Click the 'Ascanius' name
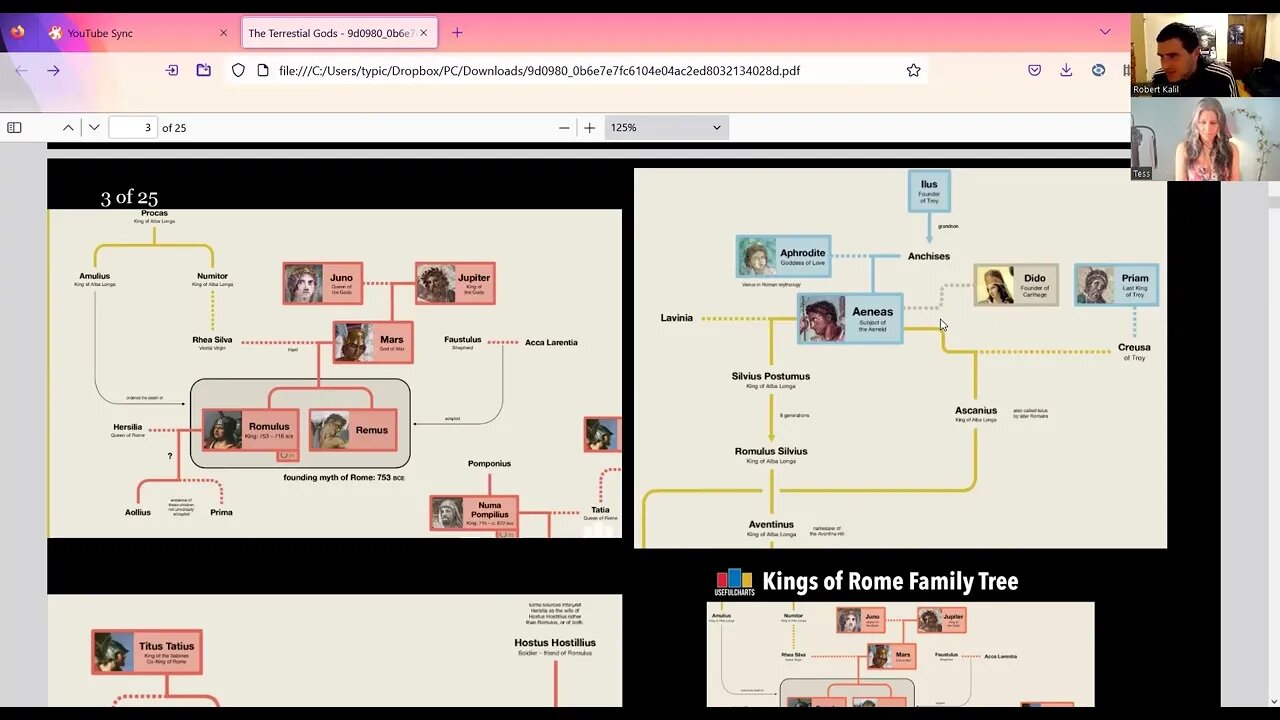This screenshot has width=1280, height=720. pyautogui.click(x=976, y=410)
